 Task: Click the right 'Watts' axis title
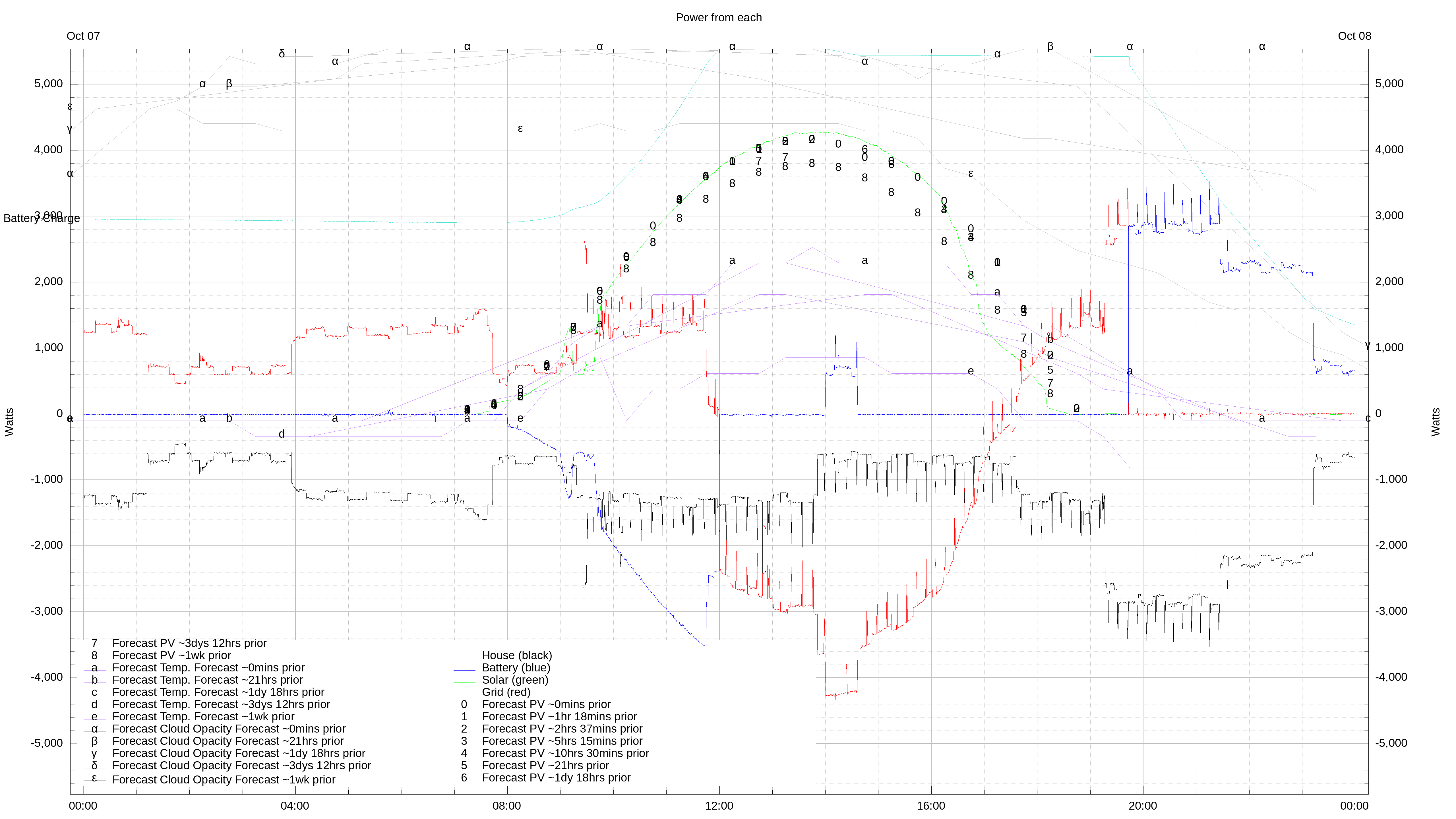1436,422
